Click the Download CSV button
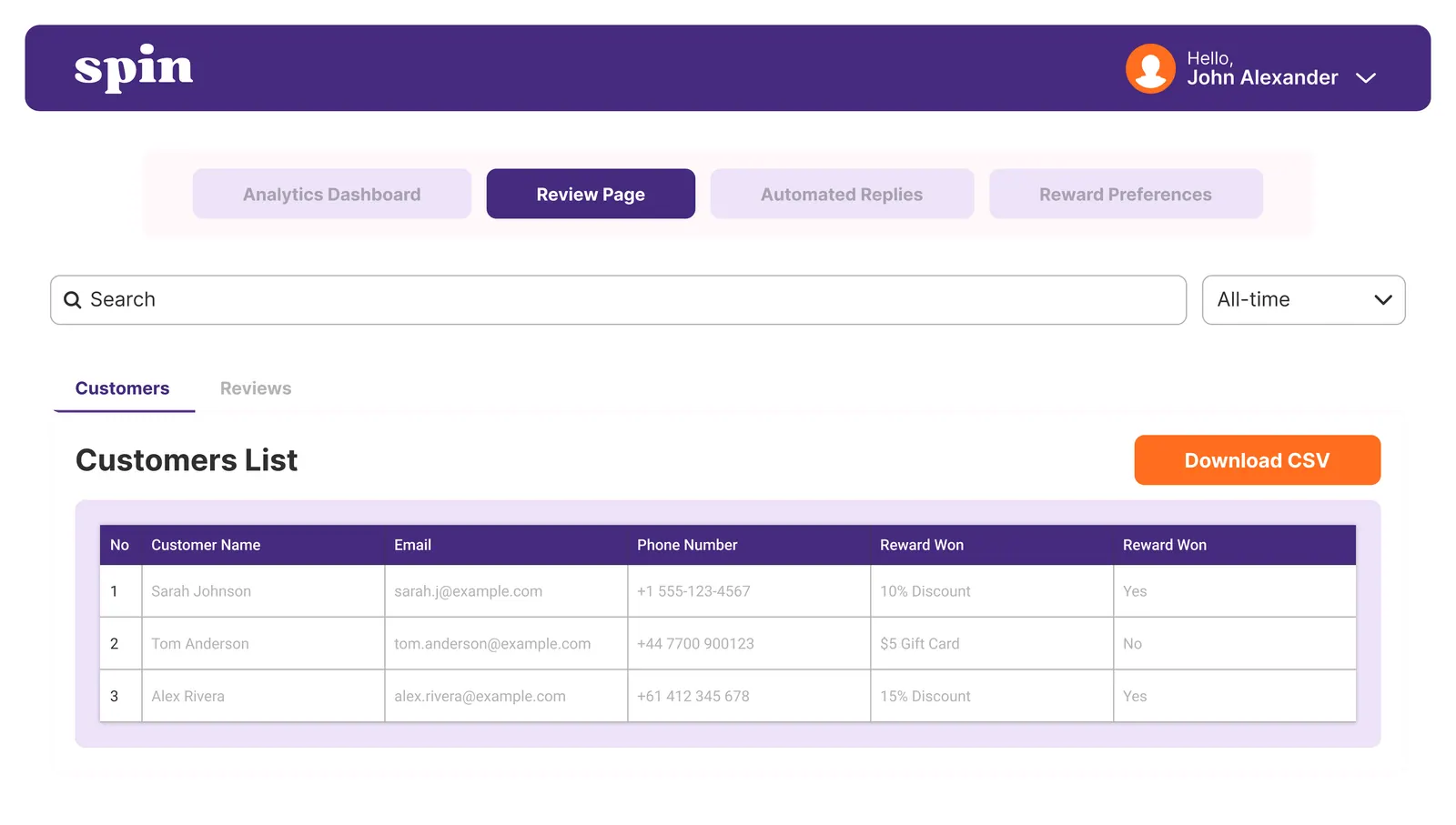1456x825 pixels. point(1257,460)
